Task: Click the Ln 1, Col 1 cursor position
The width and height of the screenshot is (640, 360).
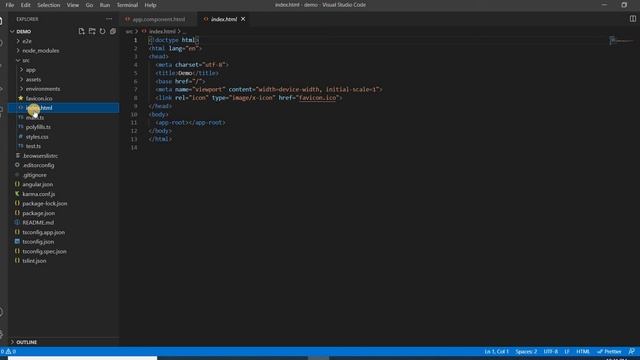Action: (496, 351)
